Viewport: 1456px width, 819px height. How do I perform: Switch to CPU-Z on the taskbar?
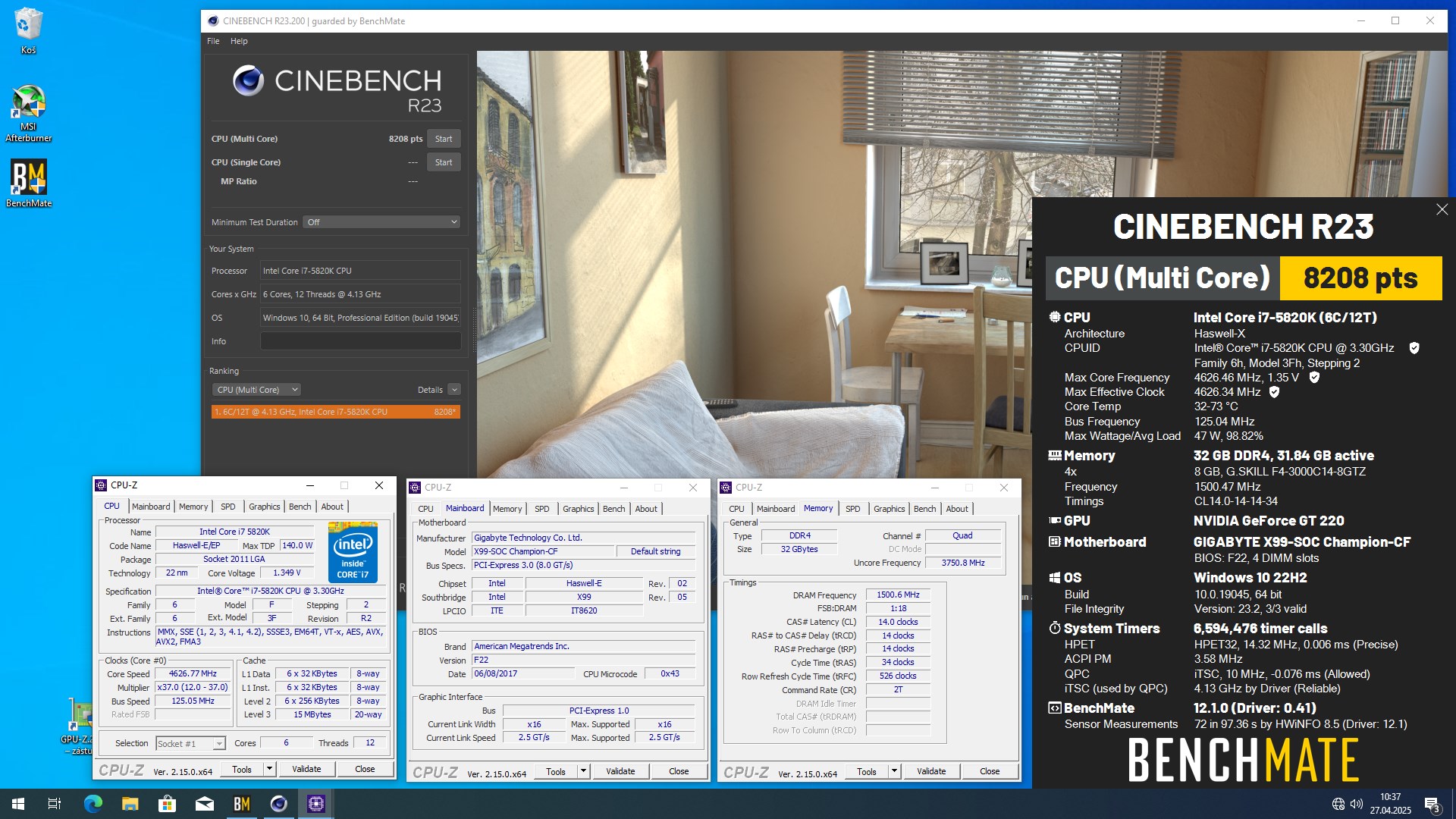315,804
